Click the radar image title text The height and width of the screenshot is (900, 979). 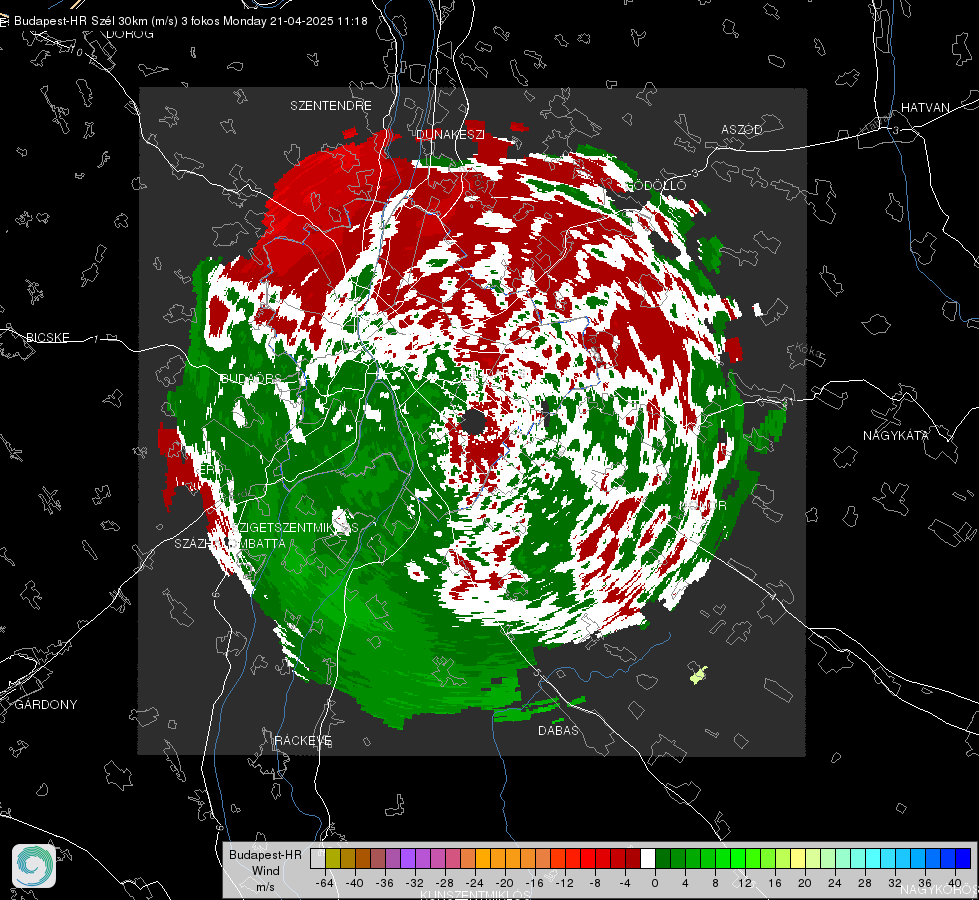point(190,21)
